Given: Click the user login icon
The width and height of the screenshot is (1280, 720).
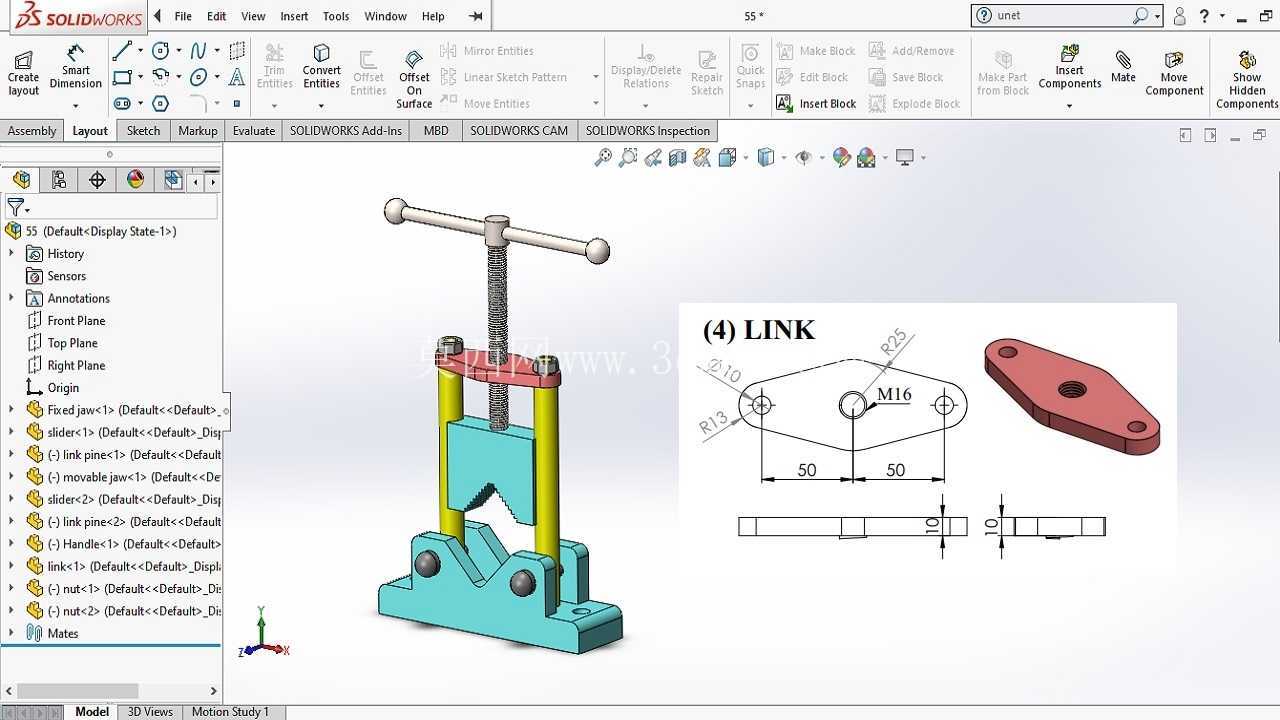Looking at the screenshot, I should tap(1180, 16).
